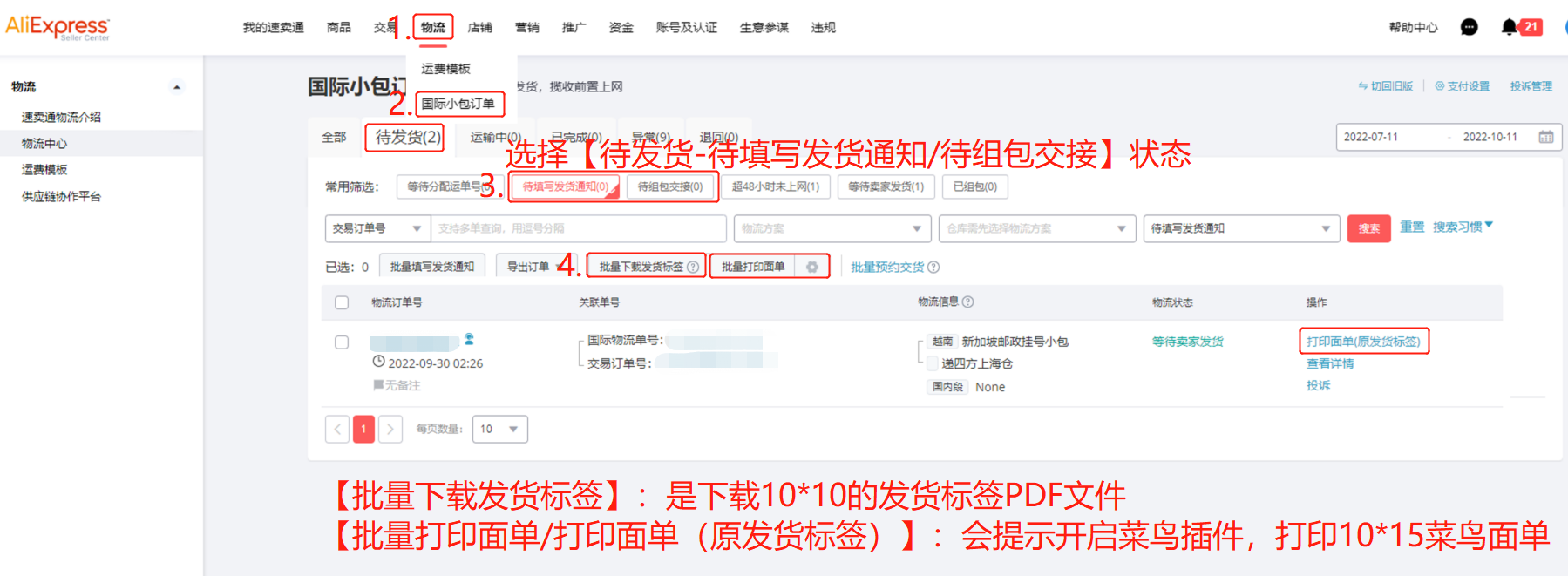Viewport: 1568px width, 576px height.
Task: Click gear icon beside 批量打印面单
Action: (x=811, y=267)
